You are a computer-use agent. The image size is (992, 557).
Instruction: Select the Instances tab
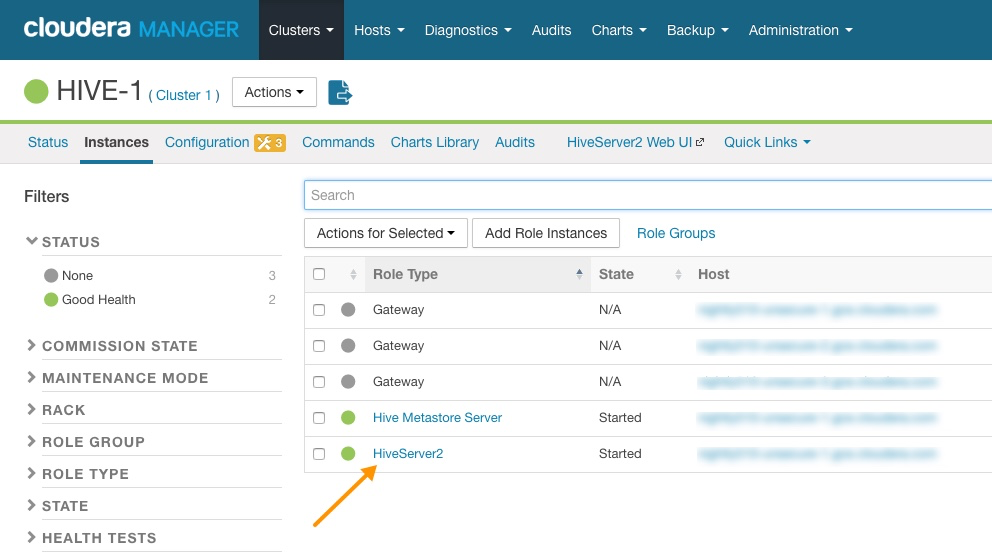116,142
